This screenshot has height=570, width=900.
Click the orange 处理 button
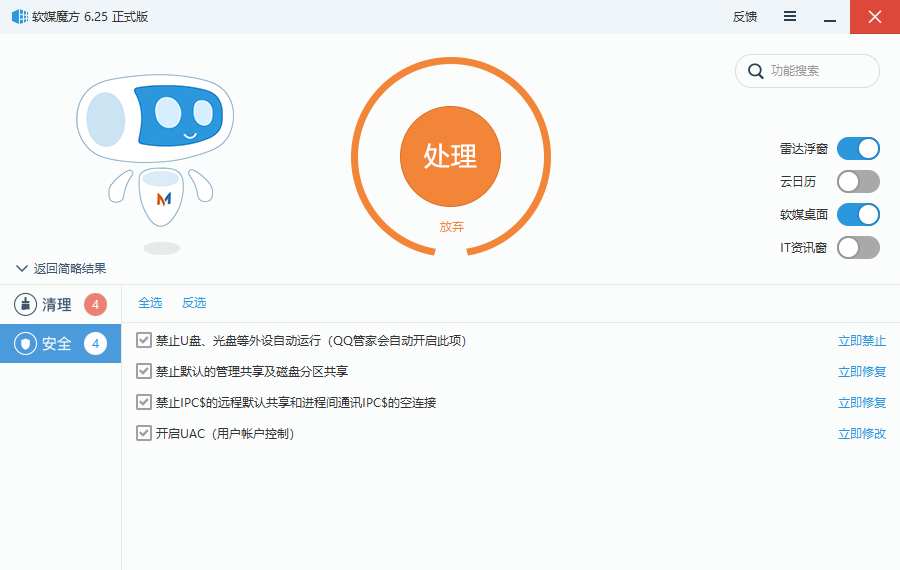click(x=451, y=156)
